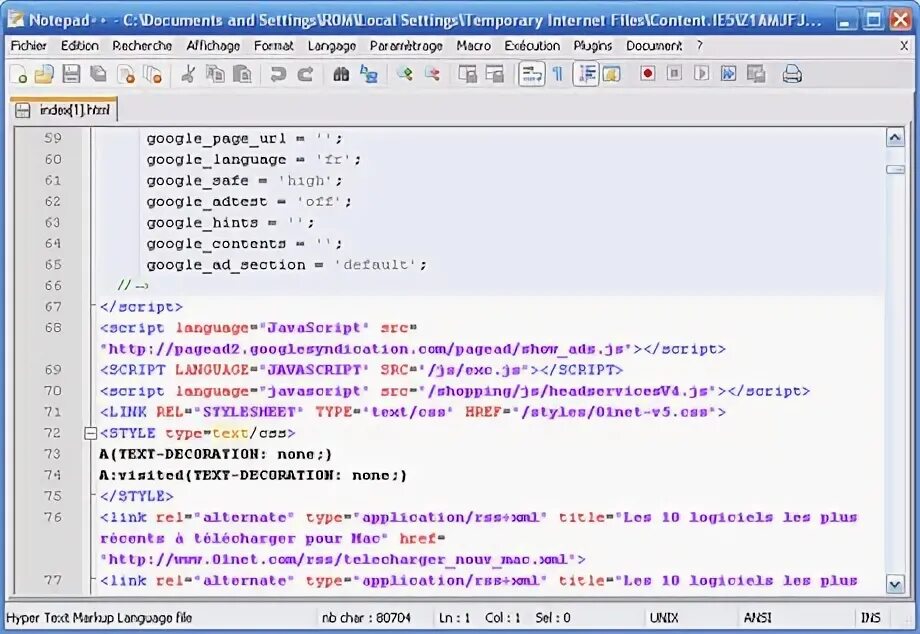Image resolution: width=920 pixels, height=634 pixels.
Task: Toggle INS mode in the status bar
Action: [871, 618]
